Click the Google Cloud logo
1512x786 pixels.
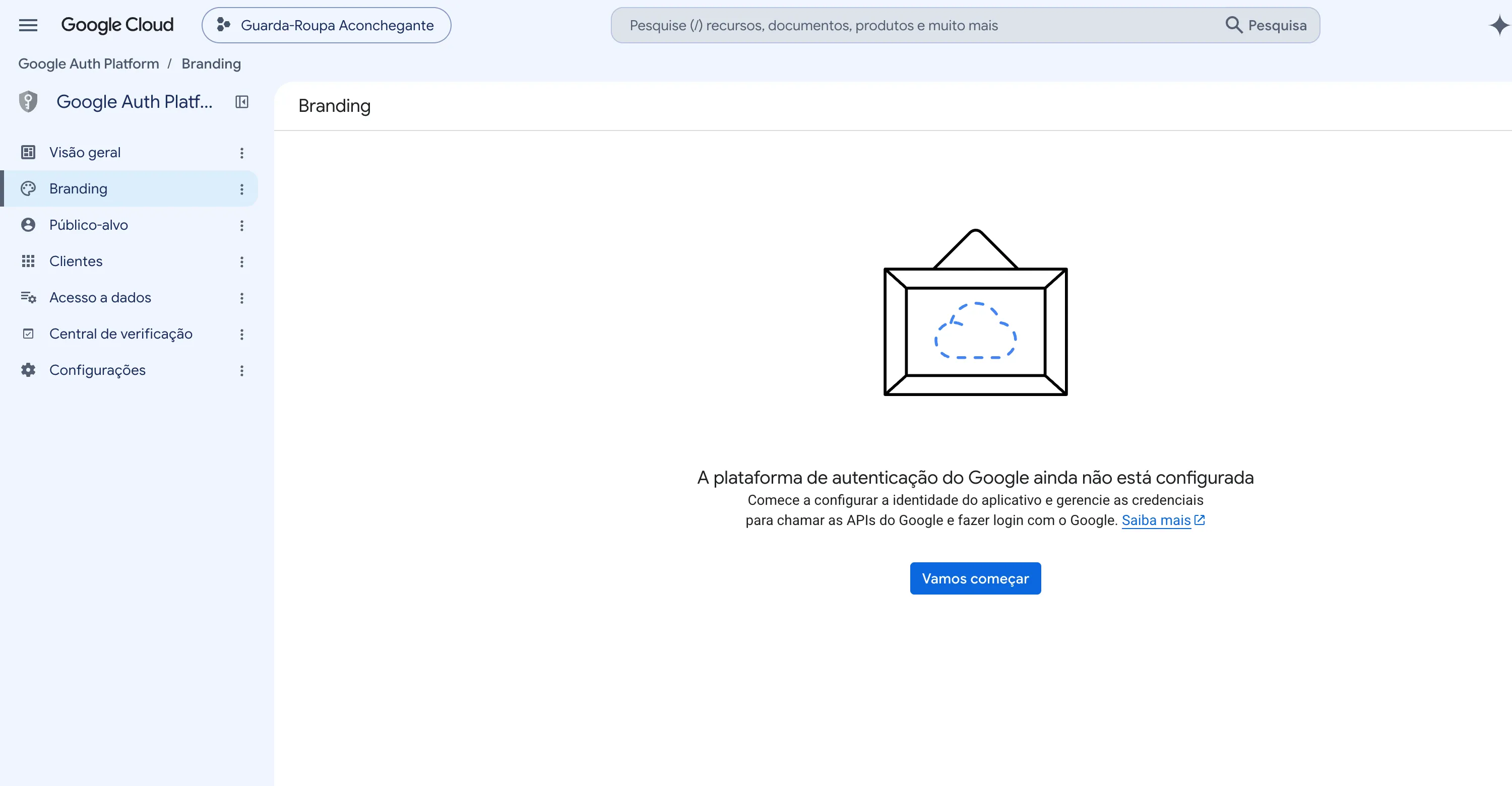(117, 25)
